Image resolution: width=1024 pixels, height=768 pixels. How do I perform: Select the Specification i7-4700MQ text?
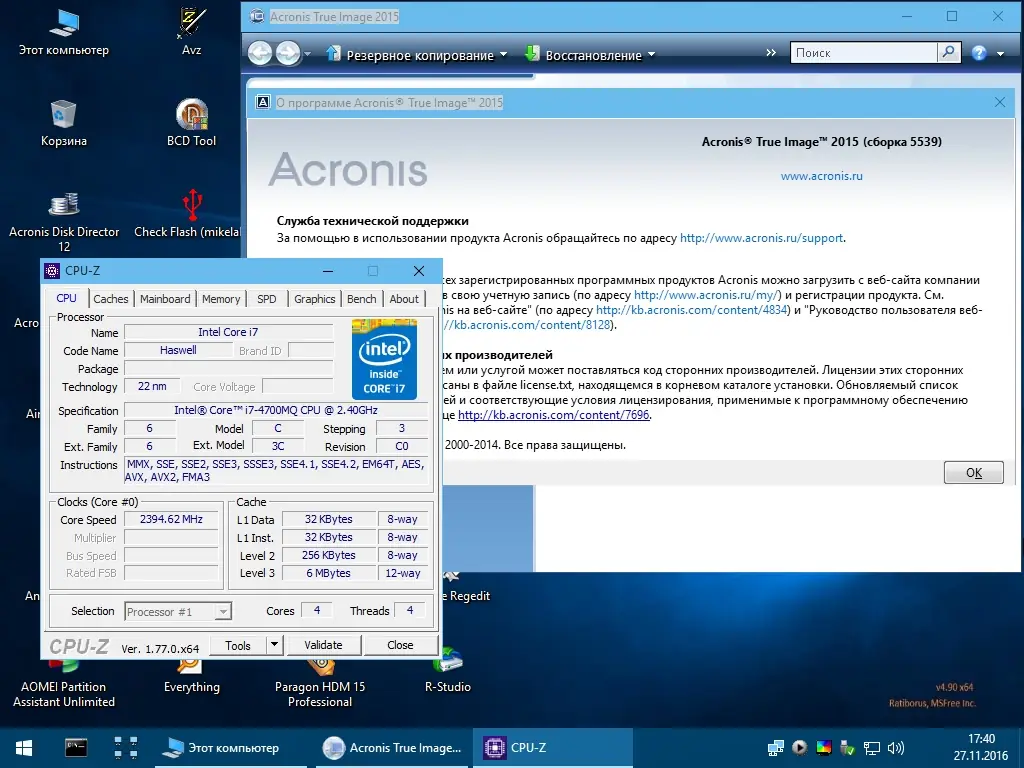tap(276, 411)
